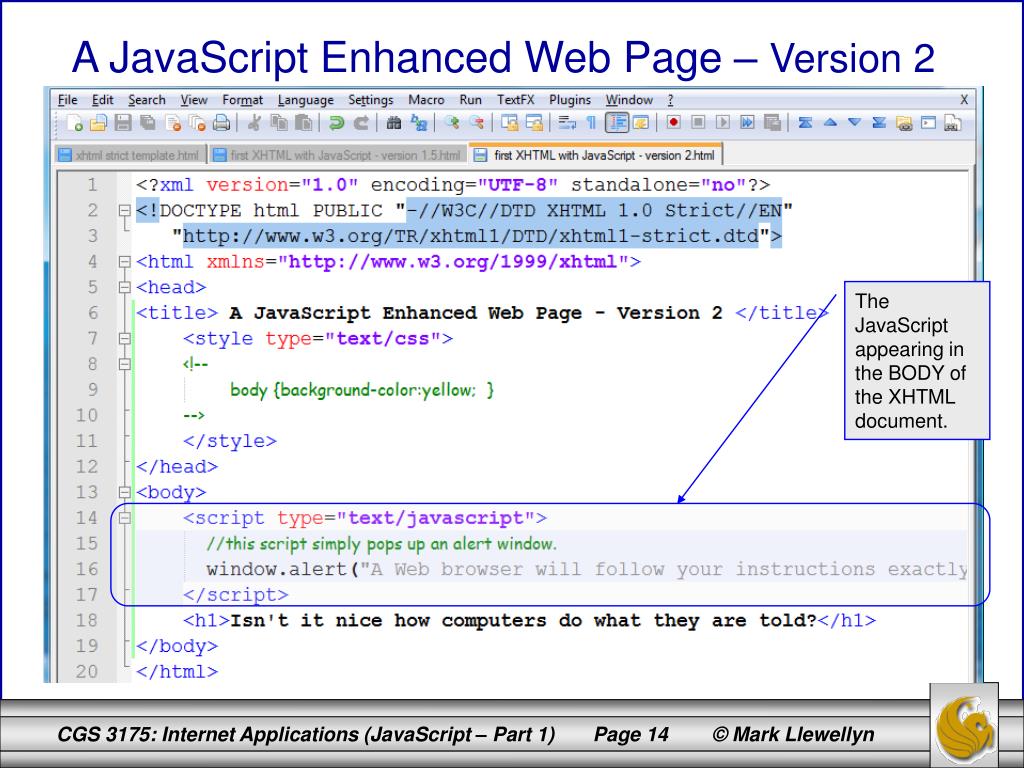Screen dimensions: 1024x768
Task: Click the synchronize horizontal scrolling icon
Action: (534, 122)
